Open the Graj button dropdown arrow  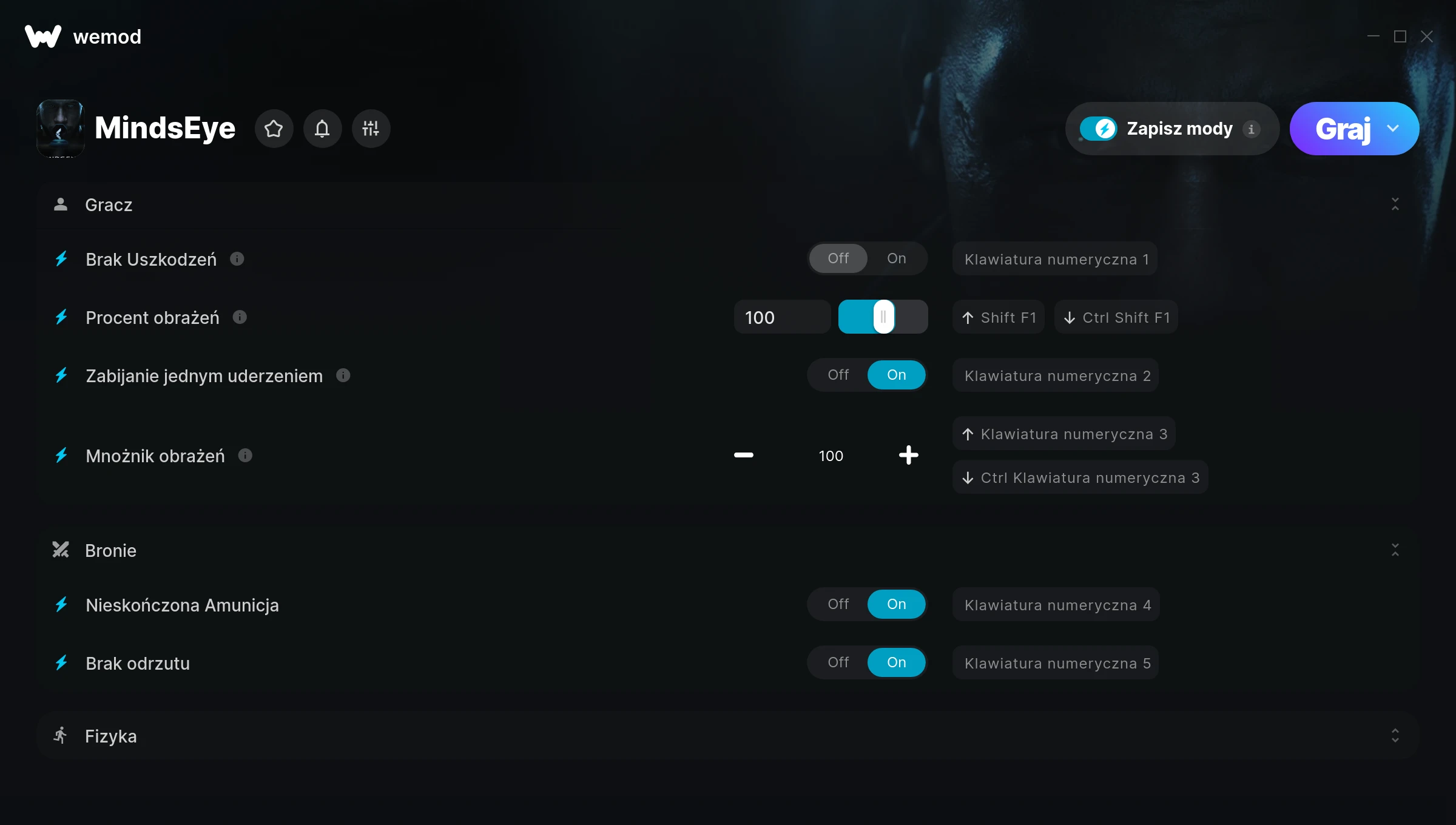pyautogui.click(x=1393, y=129)
